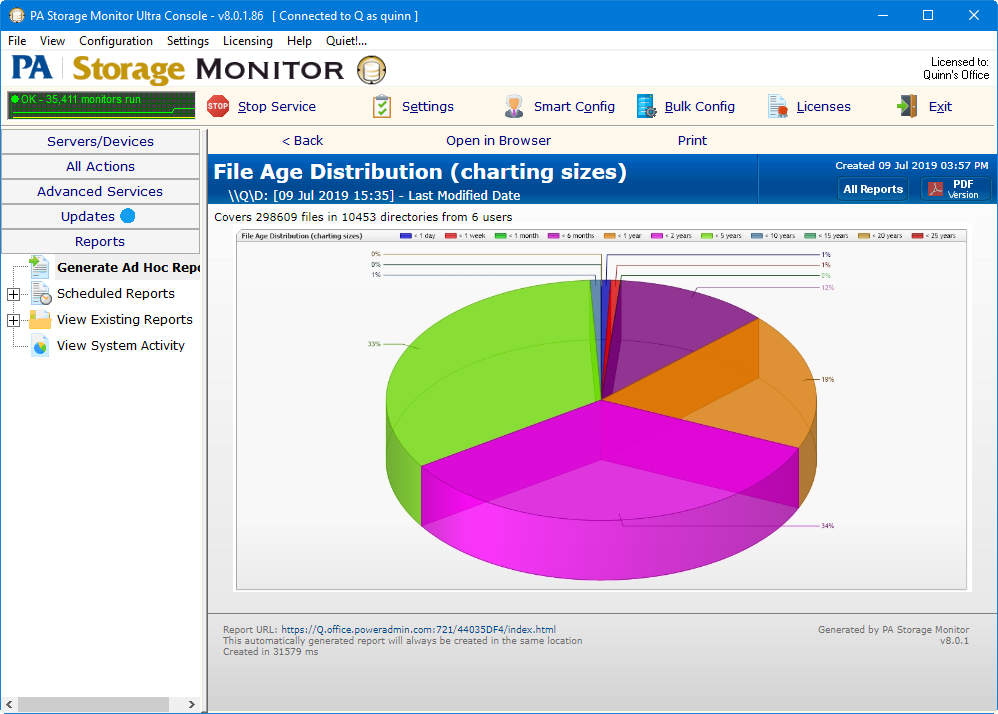The height and width of the screenshot is (714, 998).
Task: Click the All Reports button
Action: (872, 189)
